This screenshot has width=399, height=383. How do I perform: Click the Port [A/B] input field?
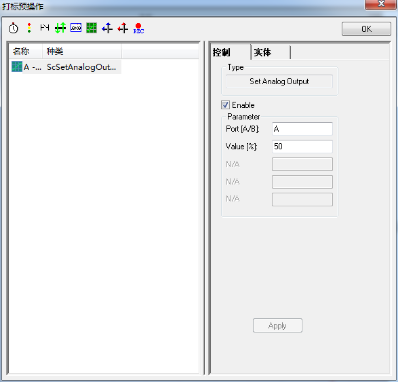302,129
